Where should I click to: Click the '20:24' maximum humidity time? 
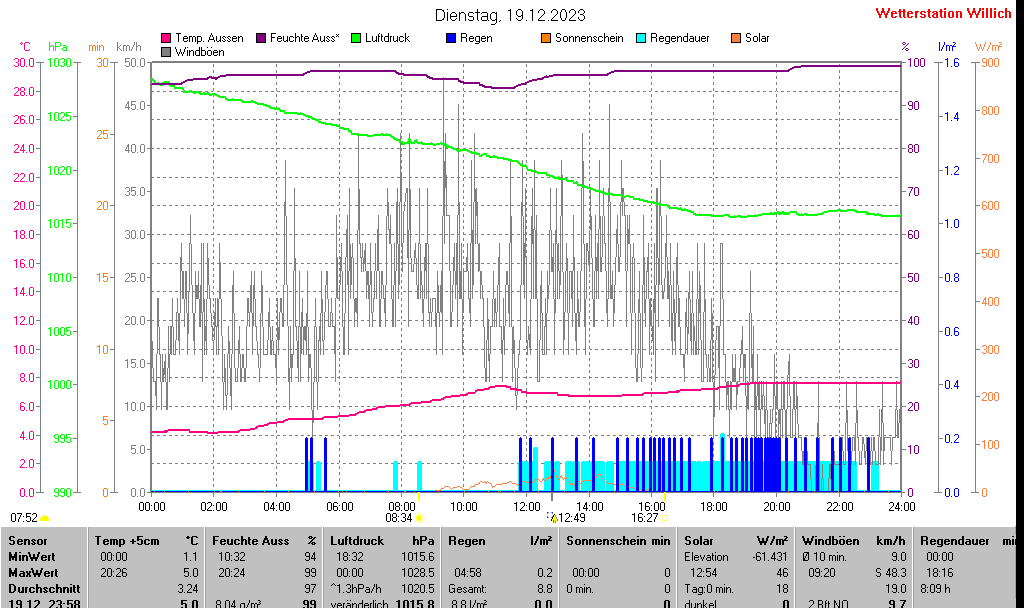point(232,573)
